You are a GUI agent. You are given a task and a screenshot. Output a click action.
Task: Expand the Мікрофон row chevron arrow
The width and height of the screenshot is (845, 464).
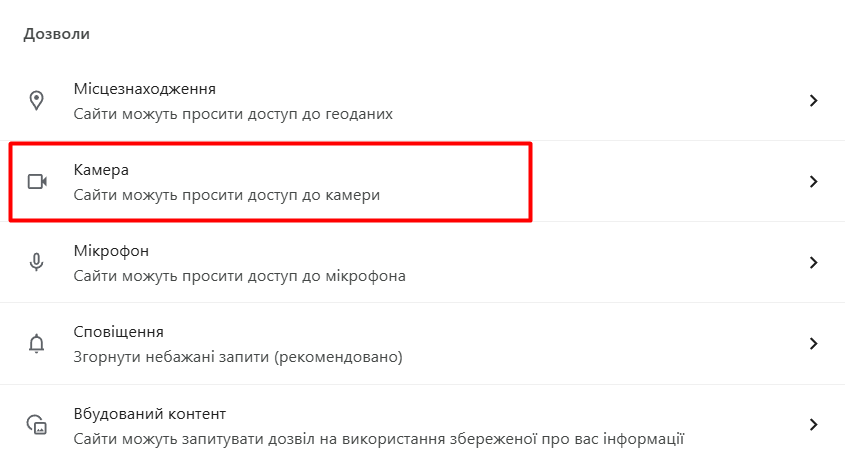pos(813,262)
